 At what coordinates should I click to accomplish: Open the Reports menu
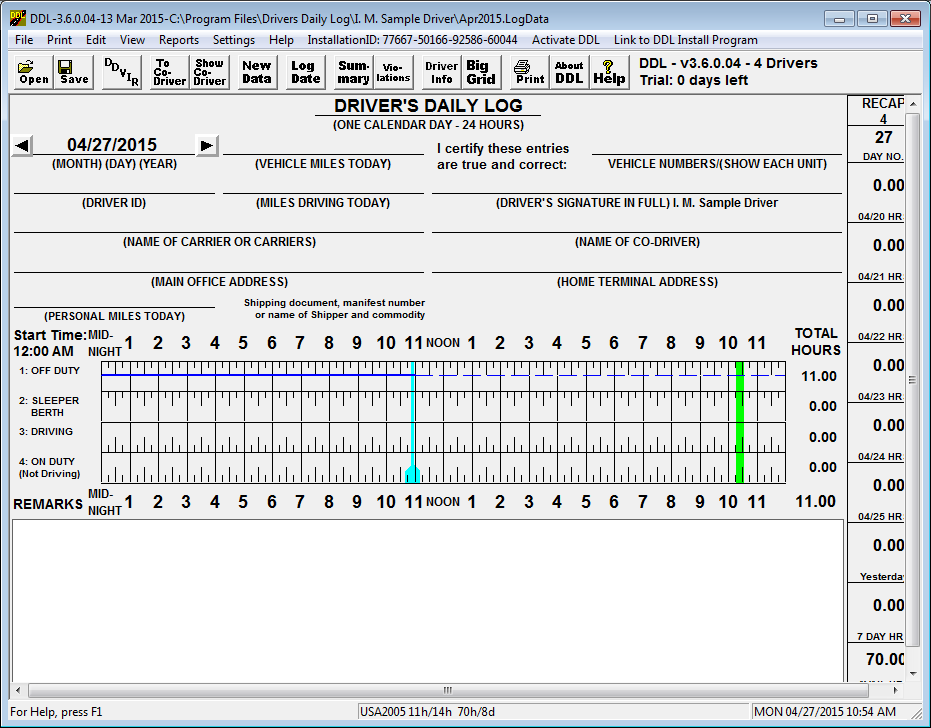(x=178, y=40)
